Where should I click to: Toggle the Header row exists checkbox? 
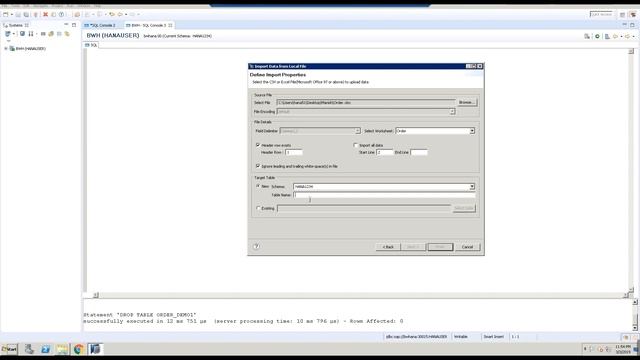coord(258,145)
